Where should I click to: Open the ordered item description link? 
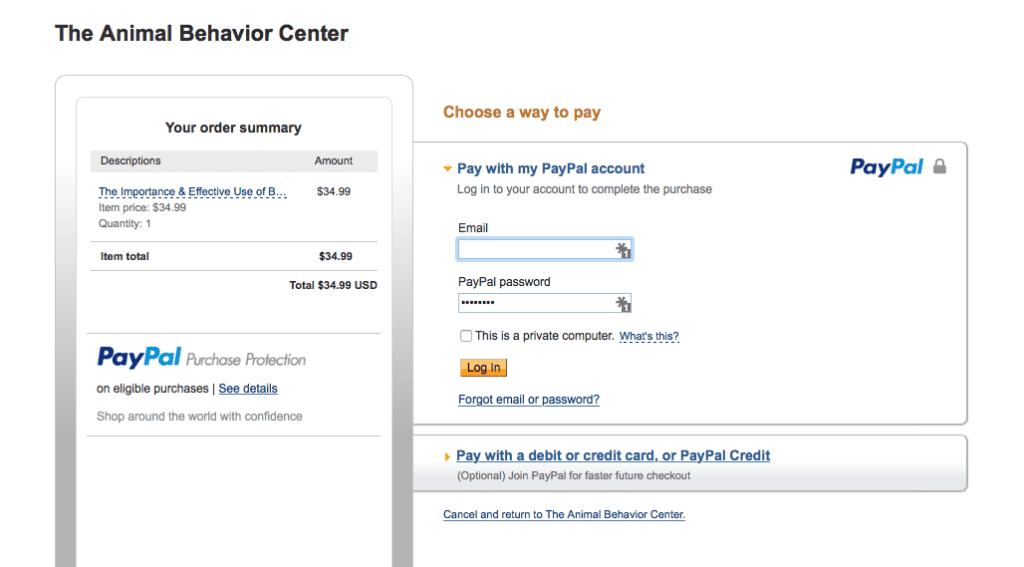coord(193,192)
